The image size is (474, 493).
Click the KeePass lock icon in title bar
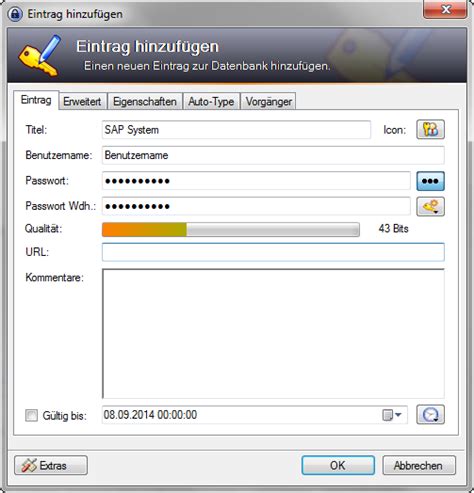pos(15,14)
